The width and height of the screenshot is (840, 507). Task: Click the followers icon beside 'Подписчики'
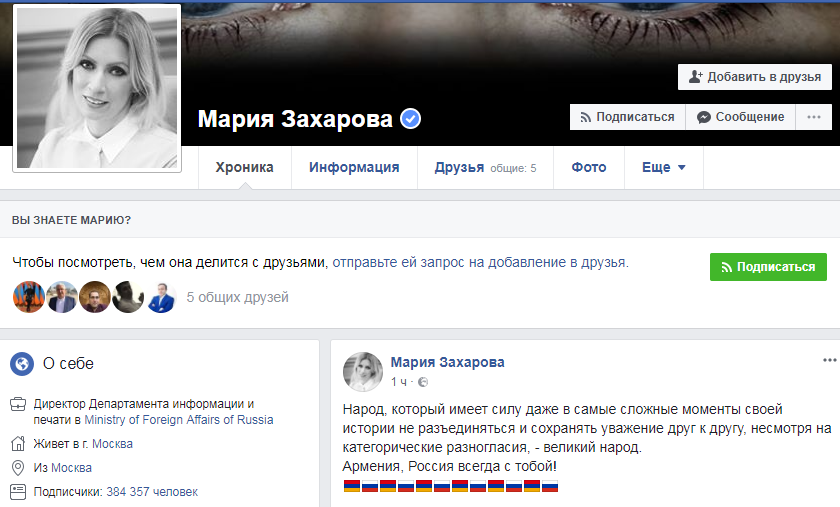pos(18,491)
